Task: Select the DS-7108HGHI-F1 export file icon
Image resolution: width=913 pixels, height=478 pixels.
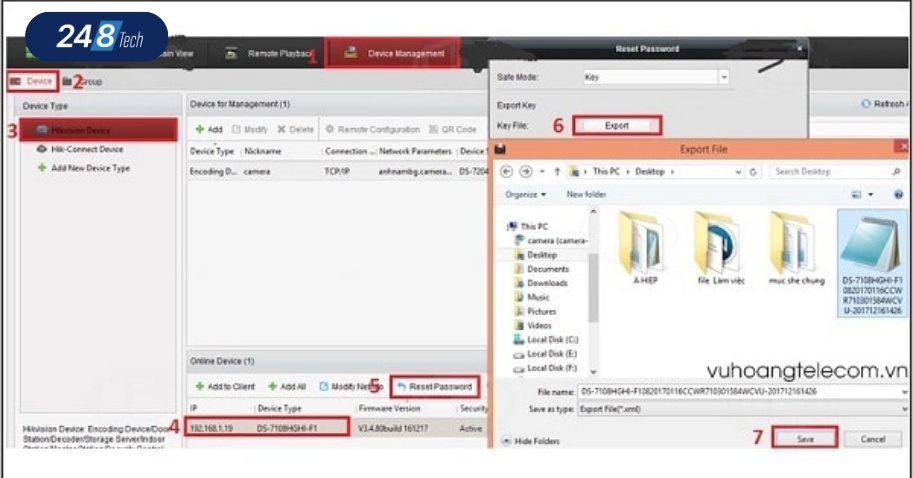Action: click(x=872, y=263)
